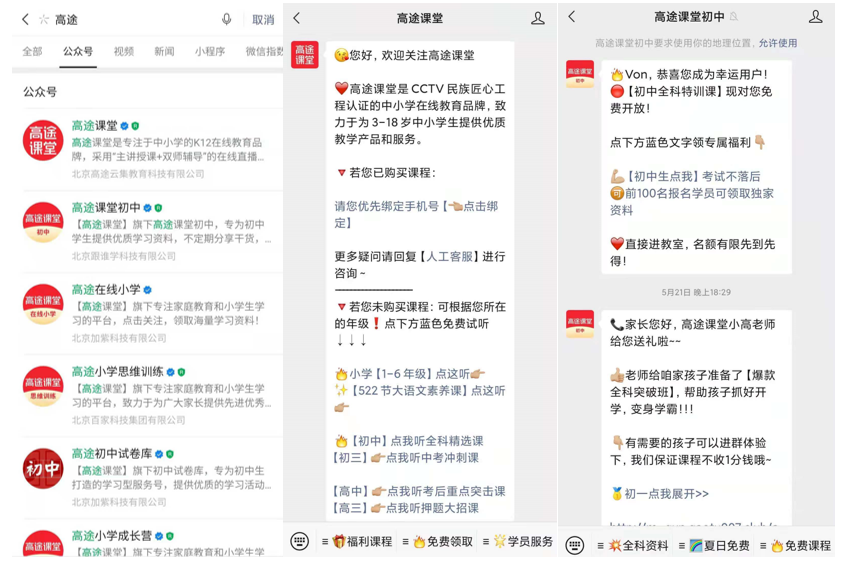Click the search field containing 高途

point(130,19)
